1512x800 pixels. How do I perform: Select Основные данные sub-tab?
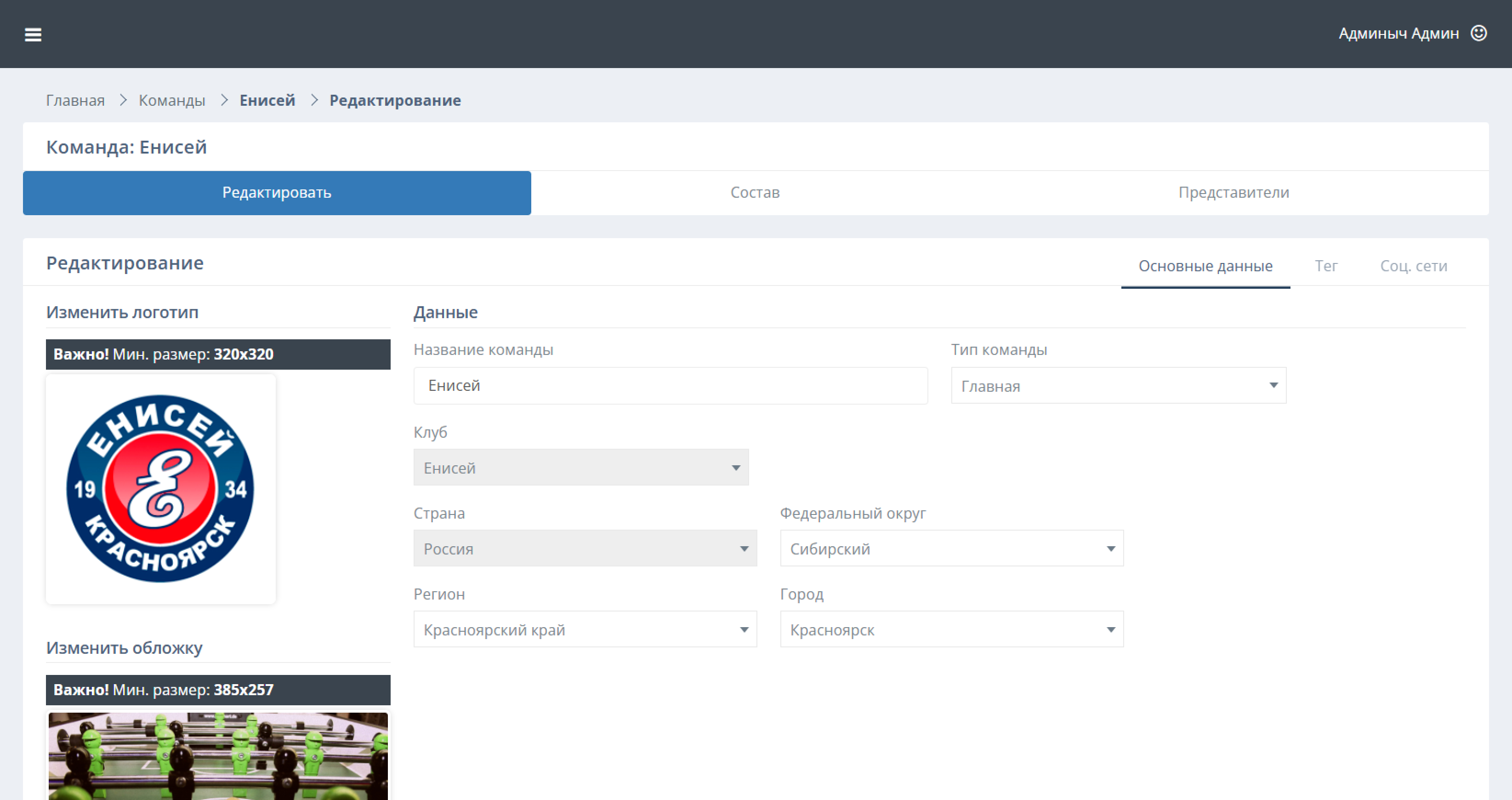click(x=1205, y=266)
